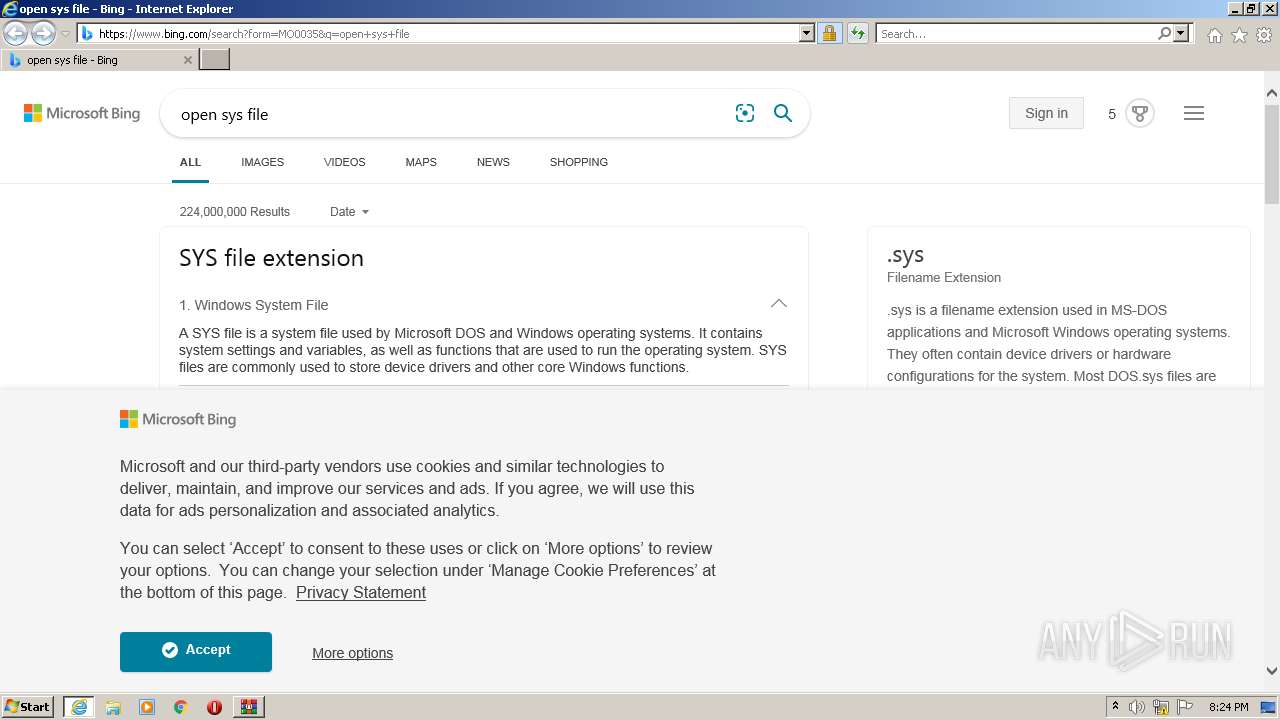Click '1. Windows System File' heading

point(254,305)
